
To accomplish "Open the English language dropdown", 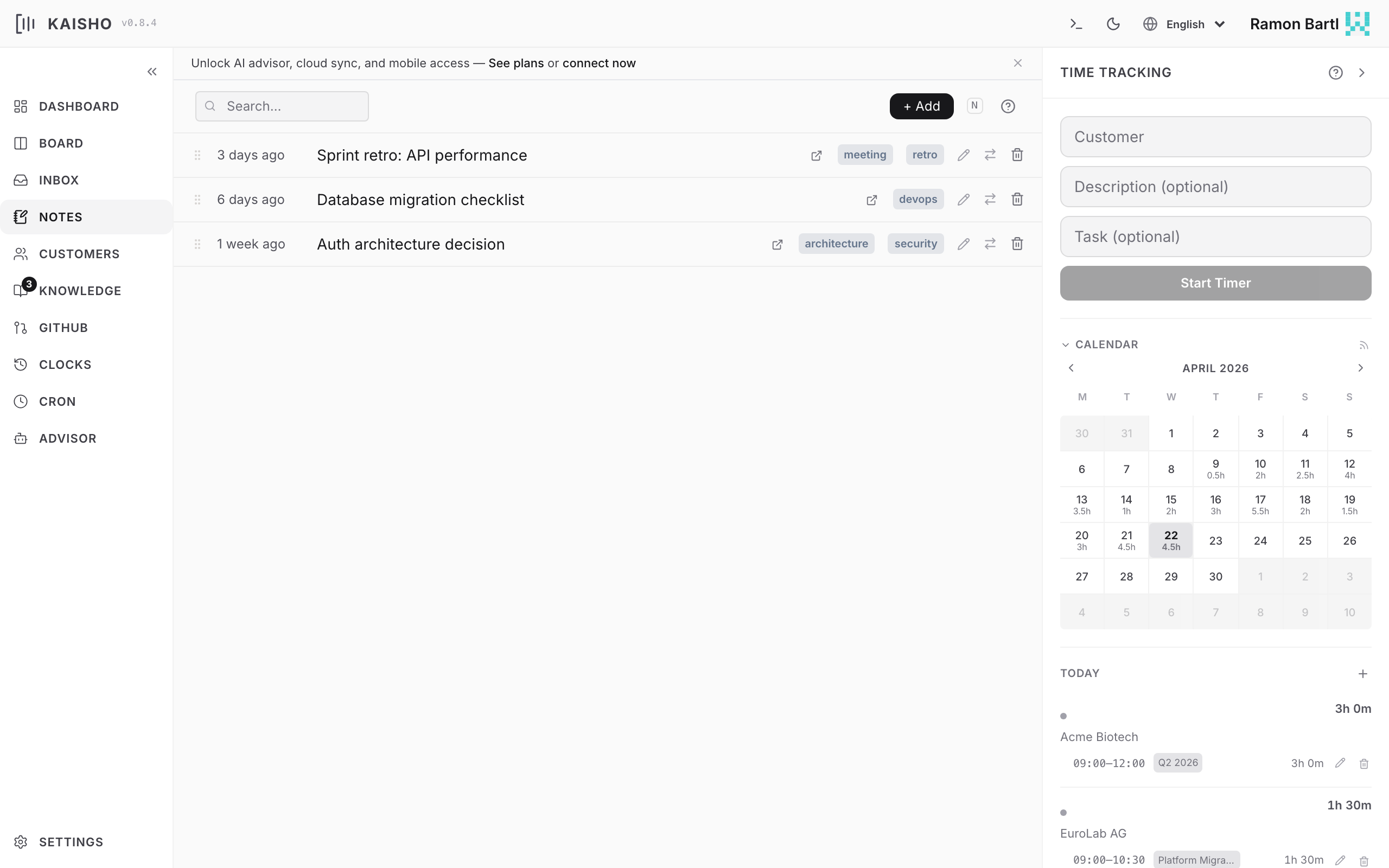I will click(x=1184, y=24).
